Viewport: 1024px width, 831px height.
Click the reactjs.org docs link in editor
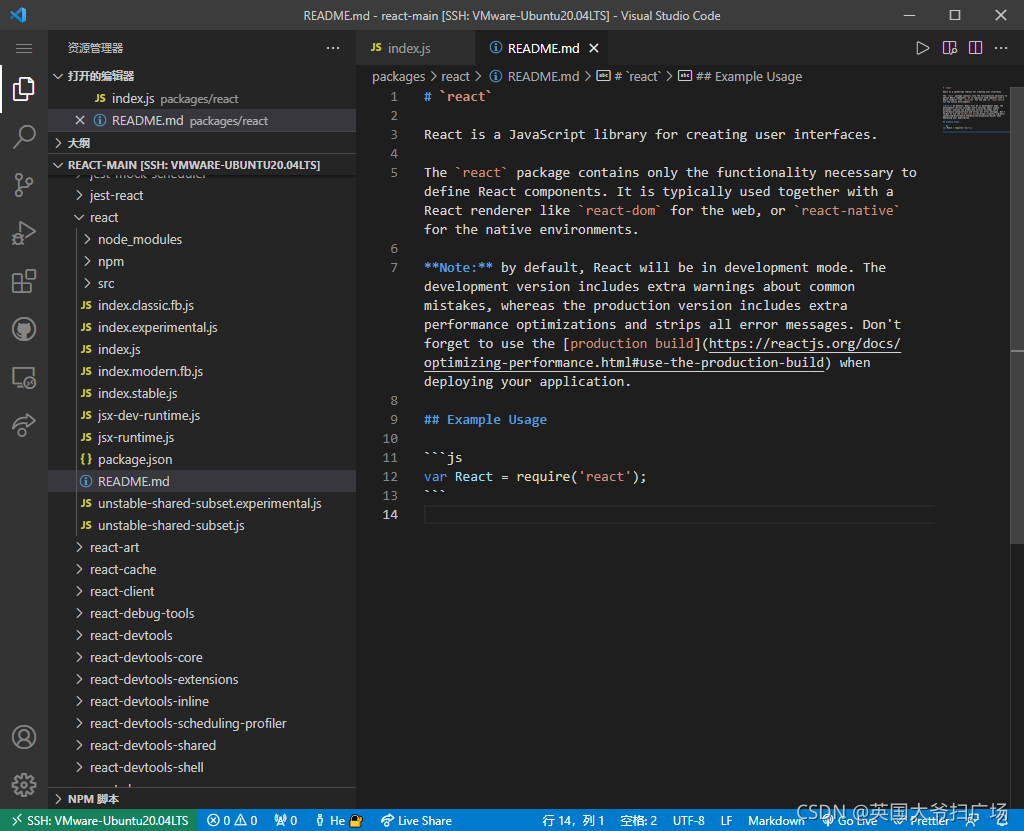[x=805, y=344]
